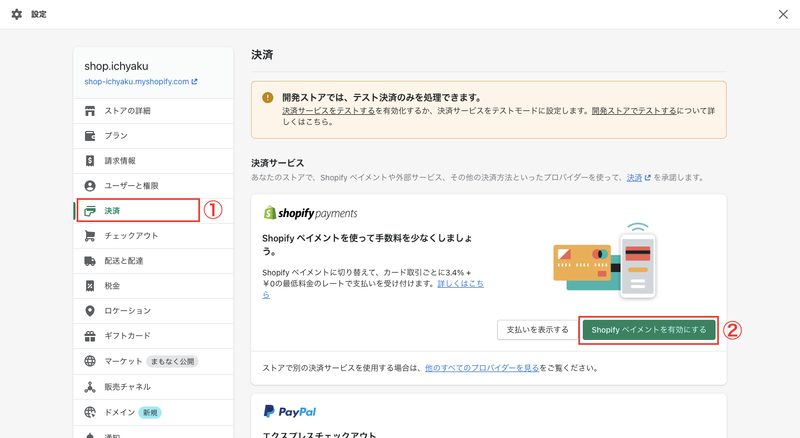
Task: Open the ストアの詳細 settings section
Action: click(x=153, y=111)
